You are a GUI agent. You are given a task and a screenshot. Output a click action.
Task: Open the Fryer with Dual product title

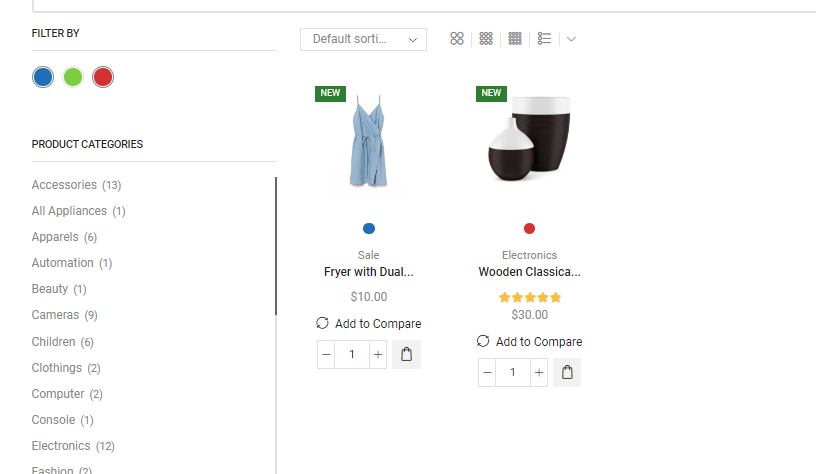[368, 272]
